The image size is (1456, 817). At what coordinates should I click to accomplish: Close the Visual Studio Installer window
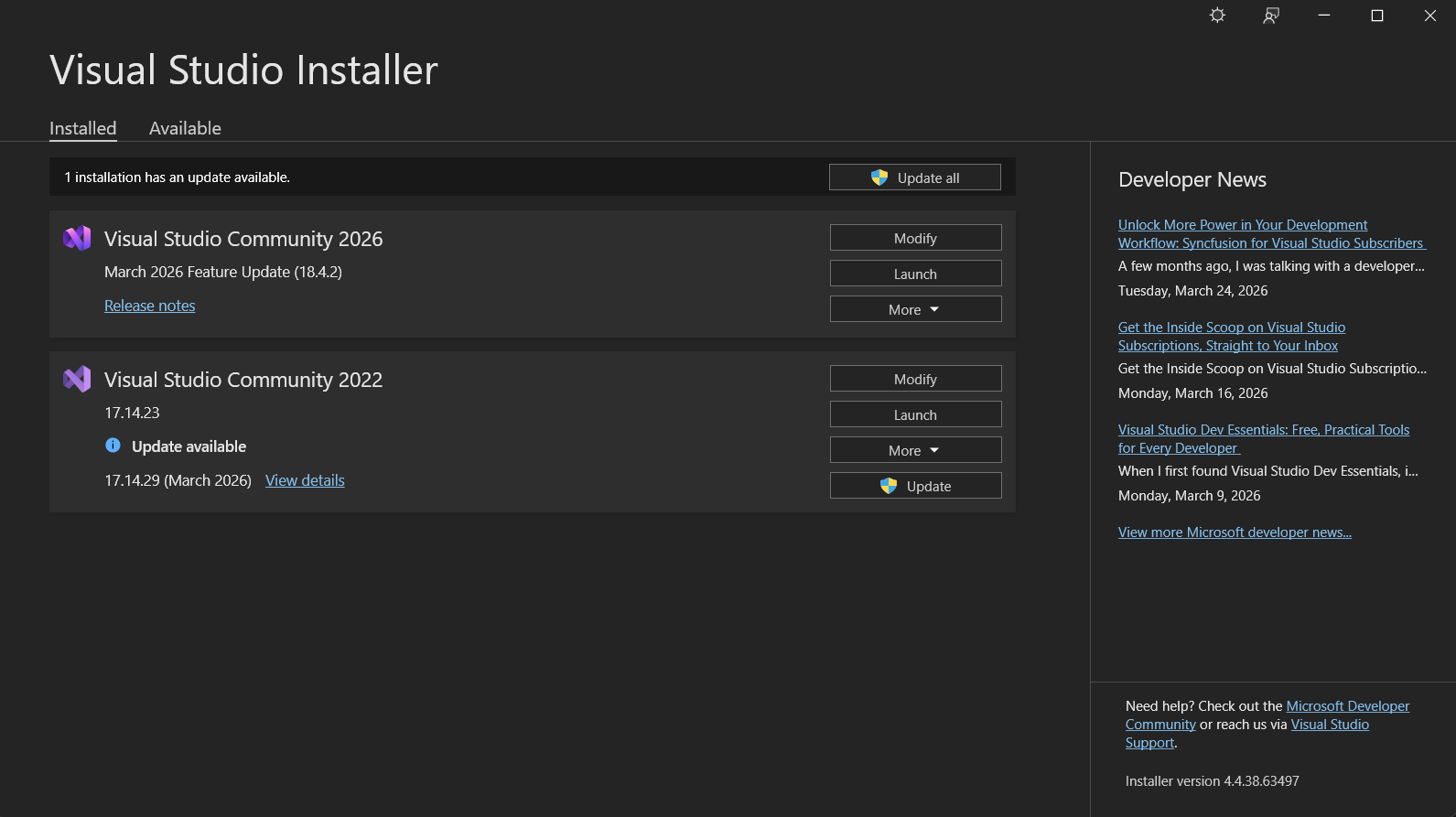tap(1429, 16)
